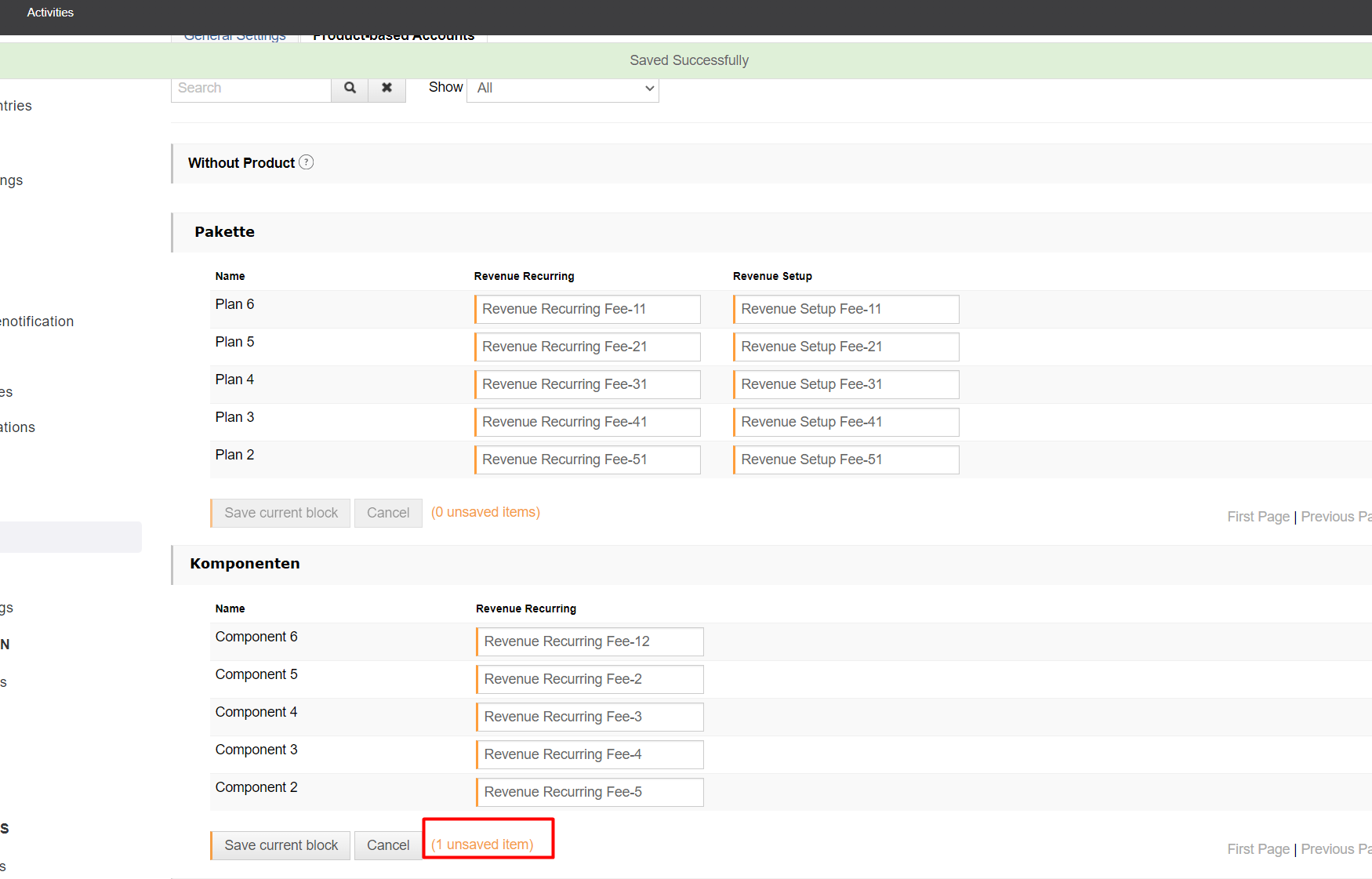Edit Component 6 Revenue Recurring Fee-12 field
Viewport: 1372px width, 879px height.
click(x=590, y=641)
